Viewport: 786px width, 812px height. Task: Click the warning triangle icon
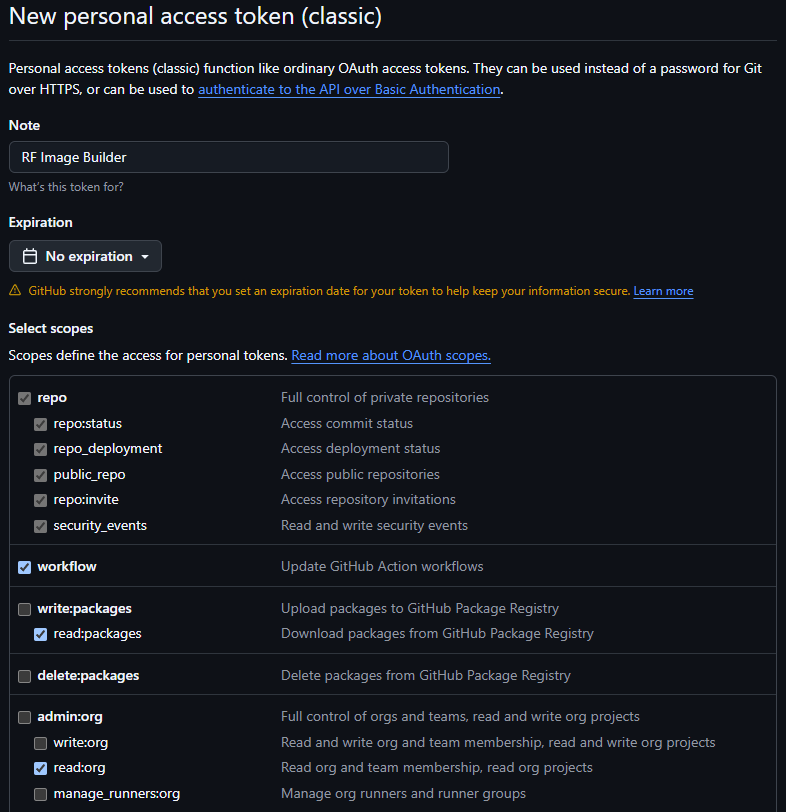tap(15, 291)
